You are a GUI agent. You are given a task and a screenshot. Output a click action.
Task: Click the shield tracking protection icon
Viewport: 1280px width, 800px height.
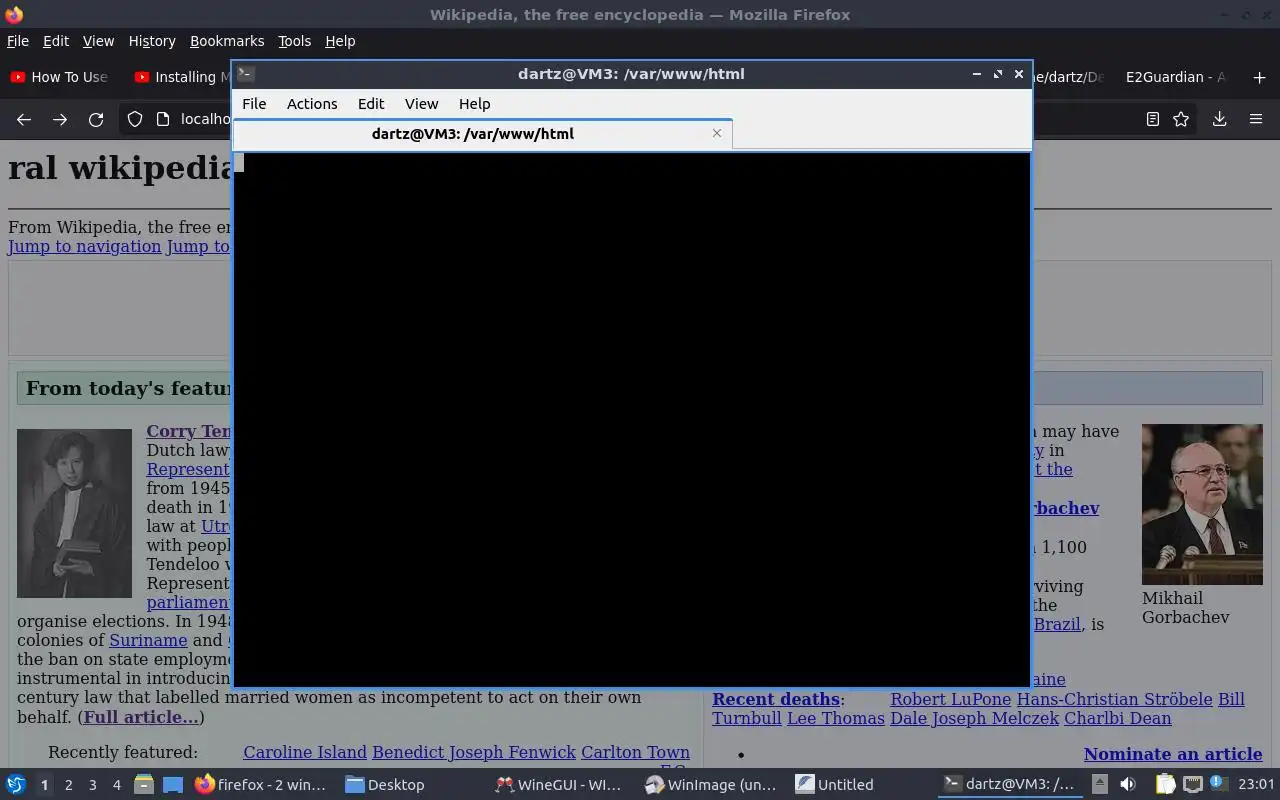(135, 119)
